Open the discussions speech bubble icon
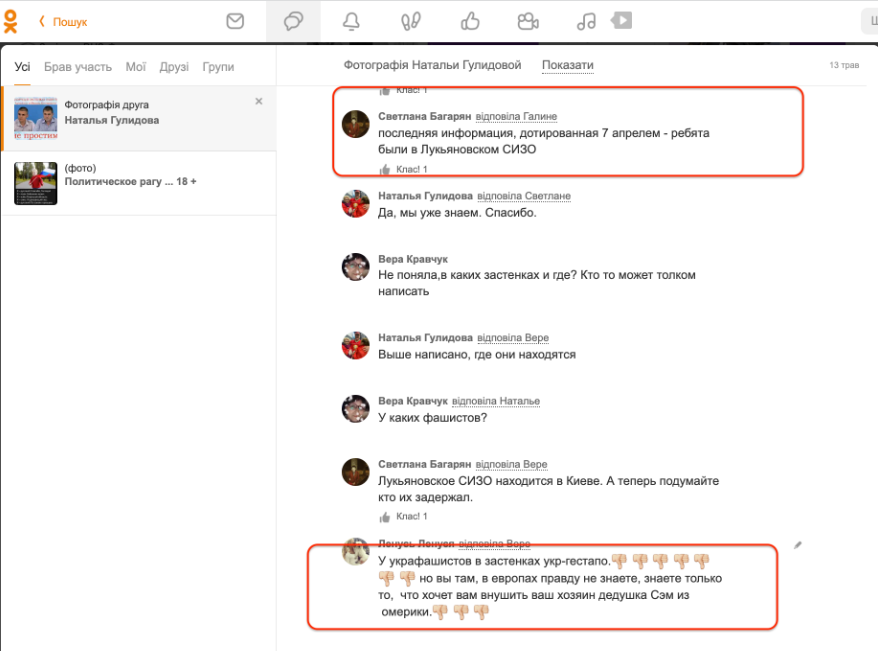 point(293,21)
